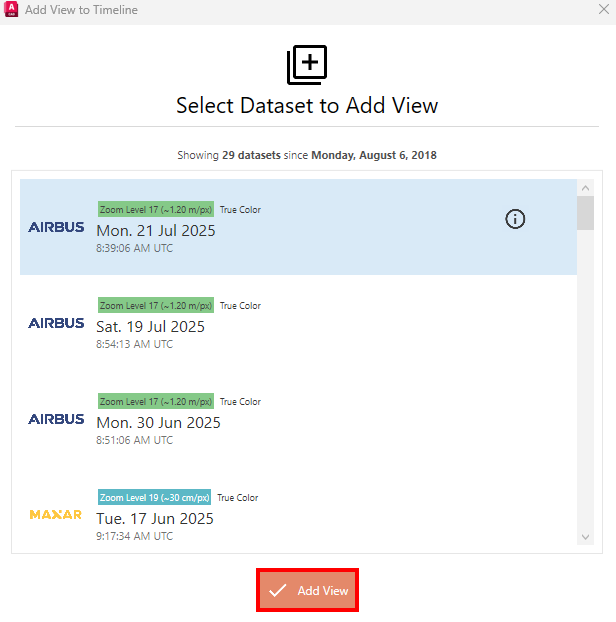Click the Airbus logo for 19 Jul 2025
The image size is (616, 622).
pos(56,323)
